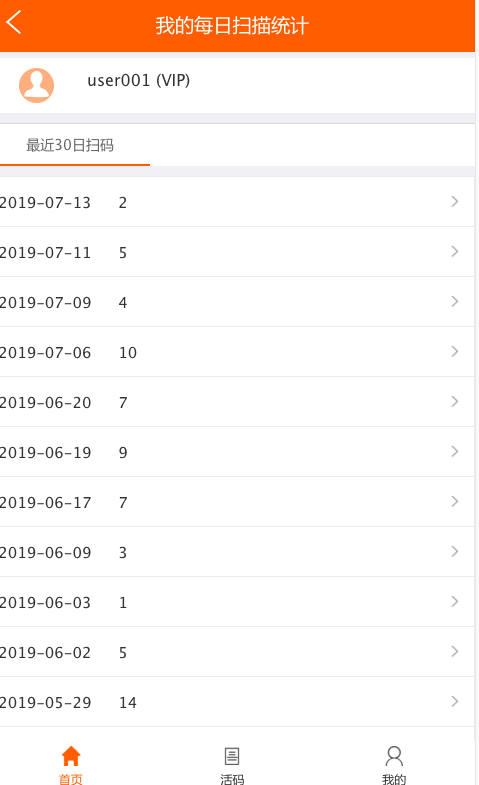Click the 我的每日扫描统计 header title
Viewport: 479px width, 785px height.
(x=232, y=26)
